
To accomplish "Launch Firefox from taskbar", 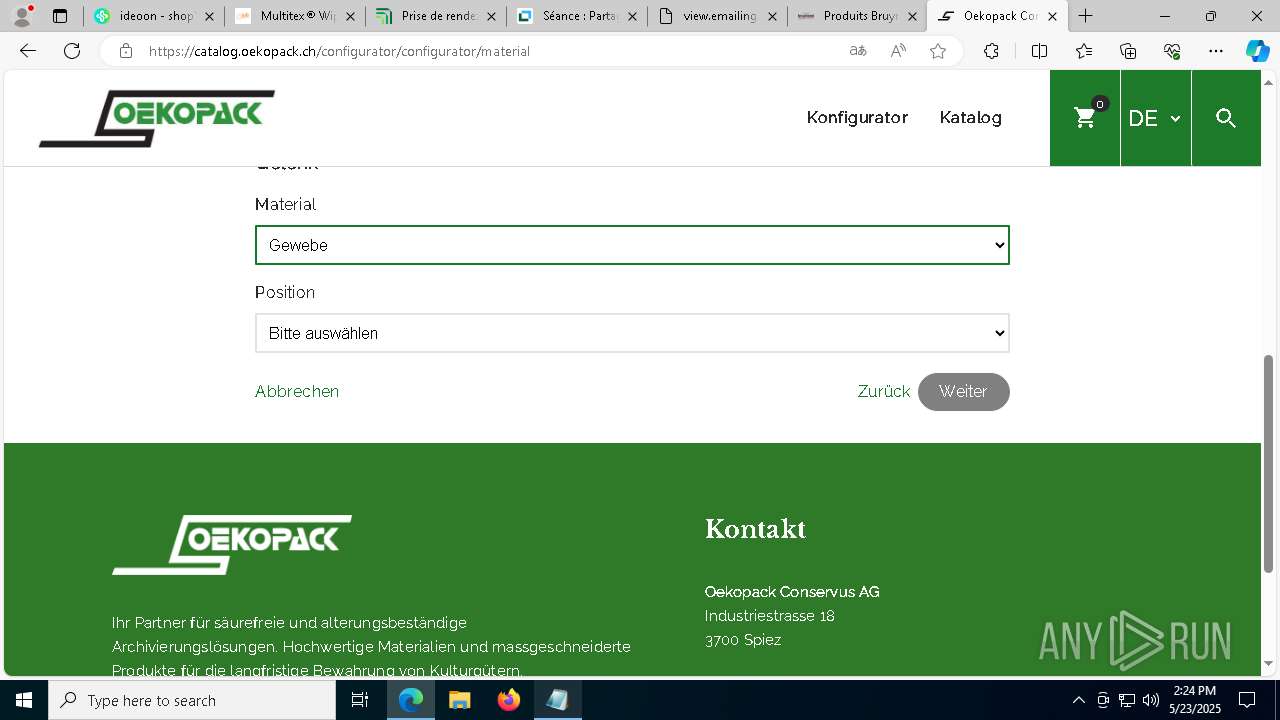I will 509,700.
